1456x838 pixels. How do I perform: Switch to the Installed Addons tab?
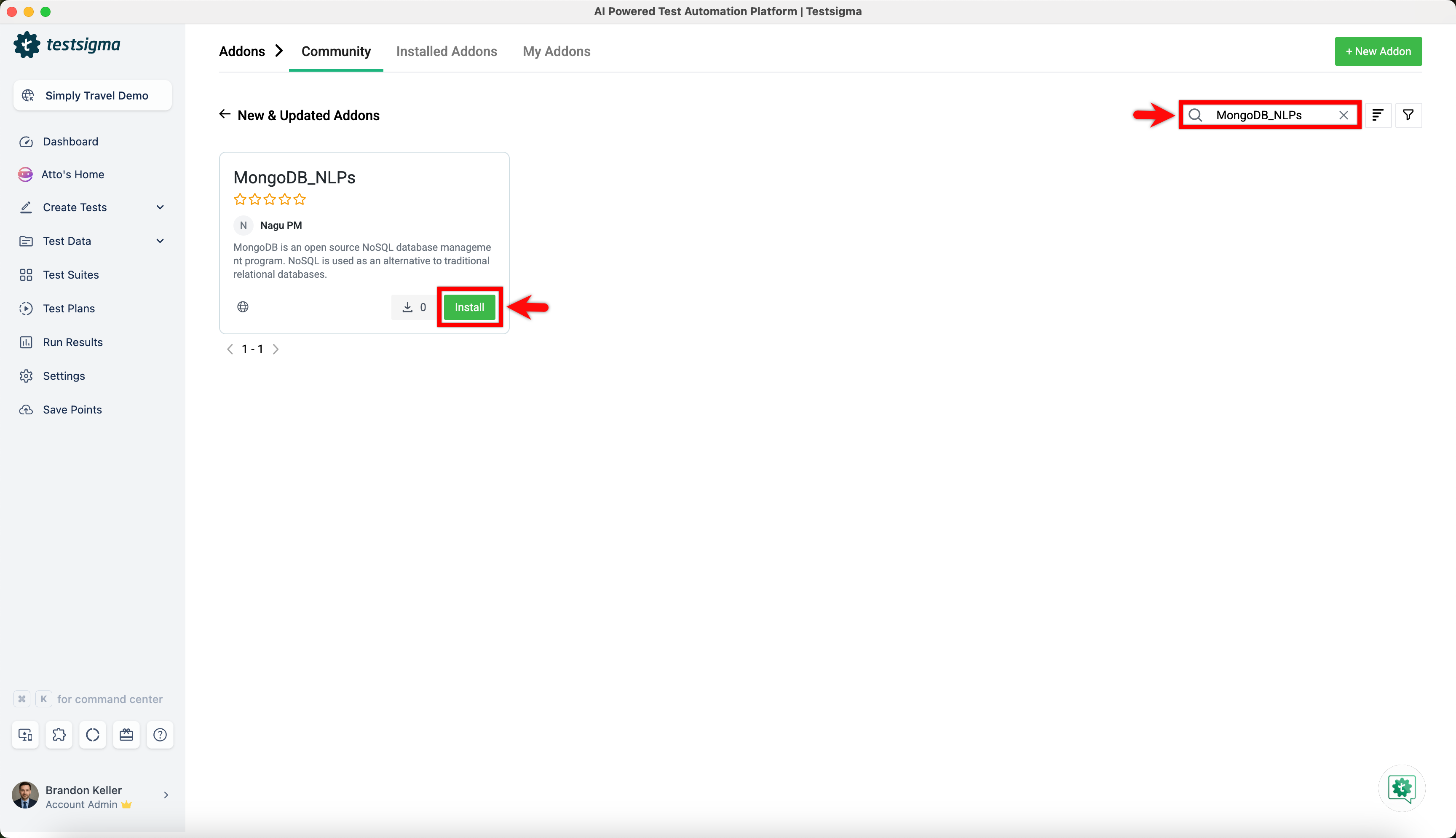(447, 51)
